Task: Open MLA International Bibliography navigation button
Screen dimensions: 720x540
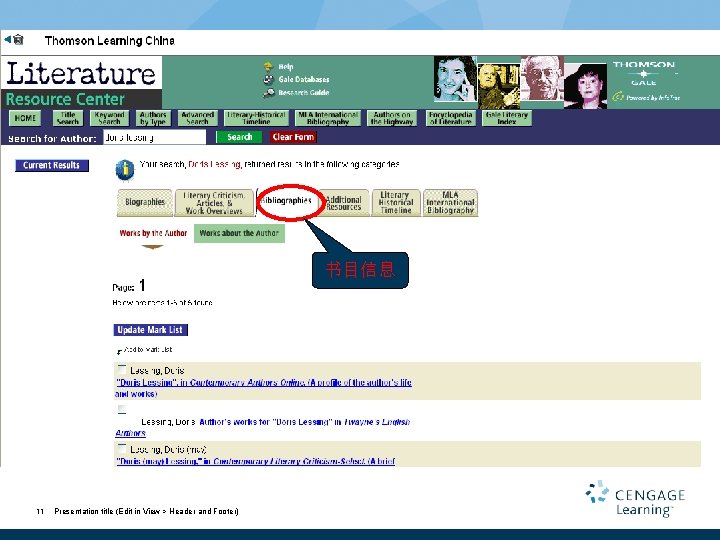Action: [328, 118]
